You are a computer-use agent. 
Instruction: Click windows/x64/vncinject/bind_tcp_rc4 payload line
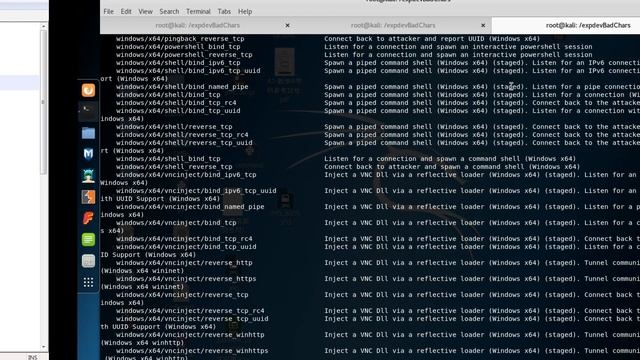click(x=184, y=239)
